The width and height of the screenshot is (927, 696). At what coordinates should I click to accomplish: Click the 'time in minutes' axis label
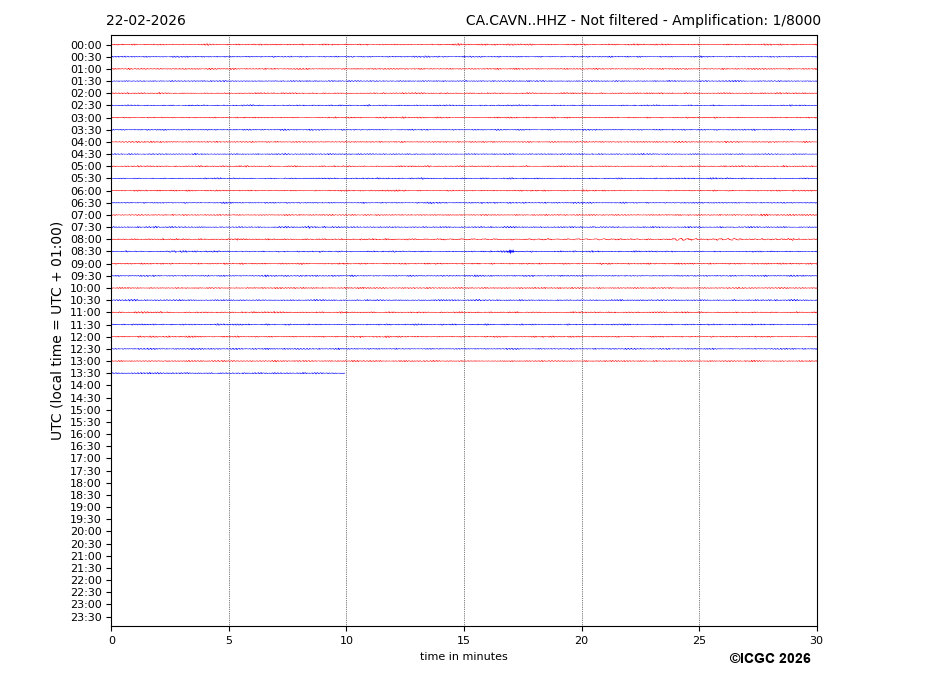pos(463,657)
